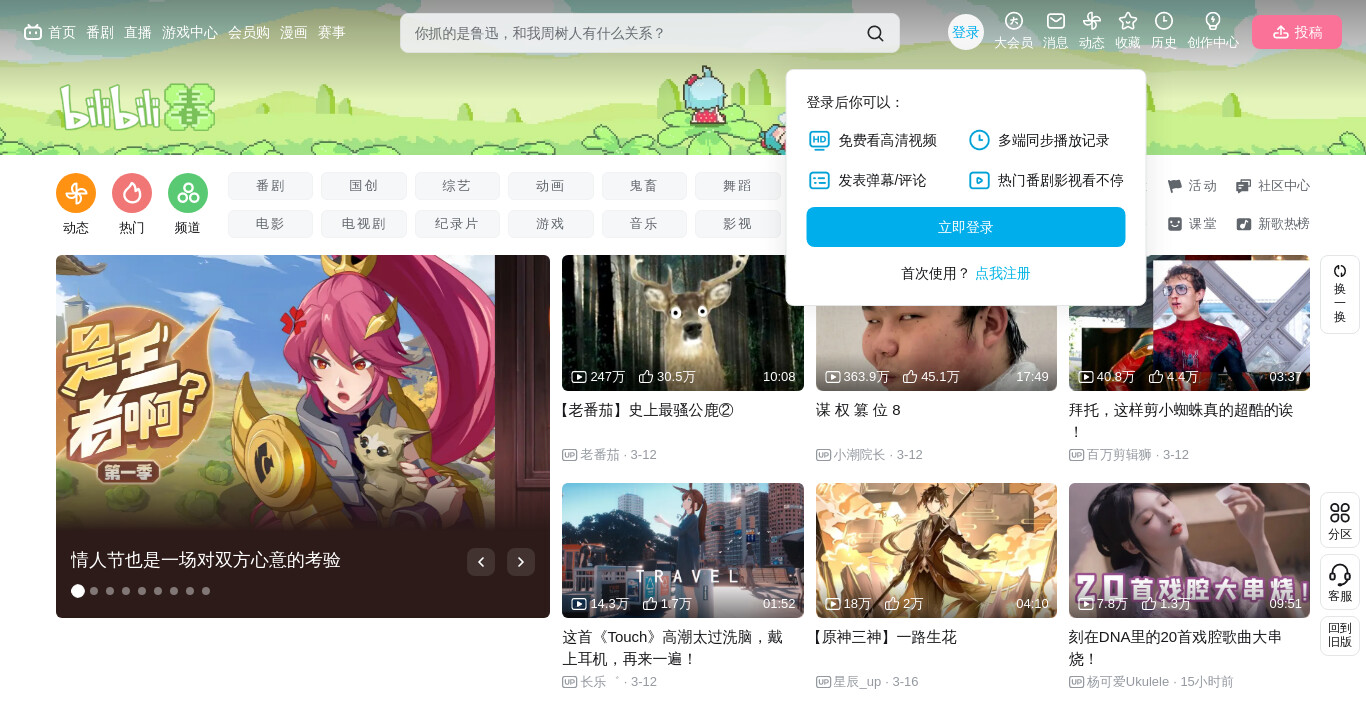Select the first carousel dot

(78, 591)
